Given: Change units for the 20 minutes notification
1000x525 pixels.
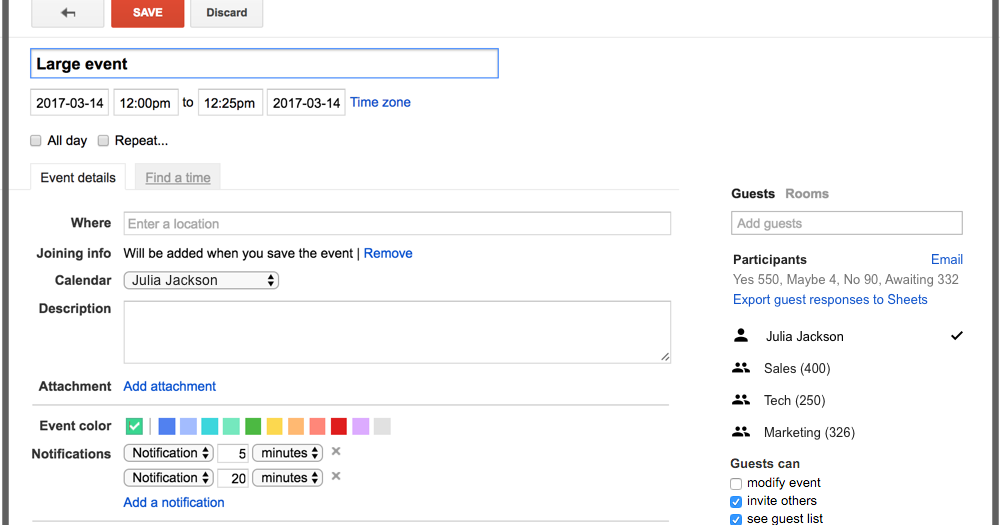Looking at the screenshot, I should (288, 478).
